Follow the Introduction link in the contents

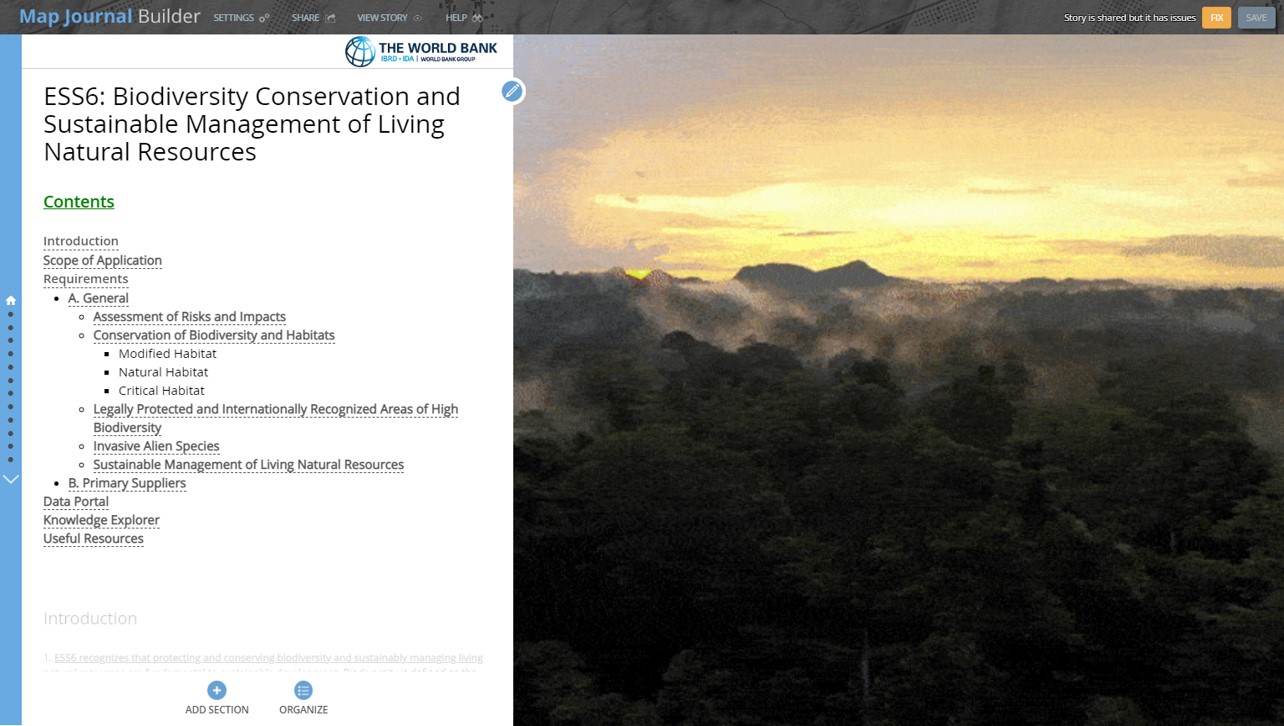click(x=80, y=241)
